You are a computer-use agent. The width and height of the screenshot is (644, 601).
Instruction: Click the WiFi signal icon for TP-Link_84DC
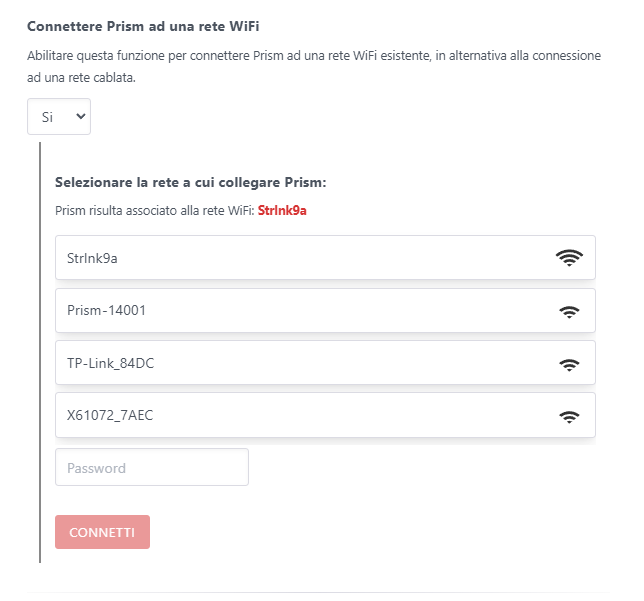[x=569, y=365]
